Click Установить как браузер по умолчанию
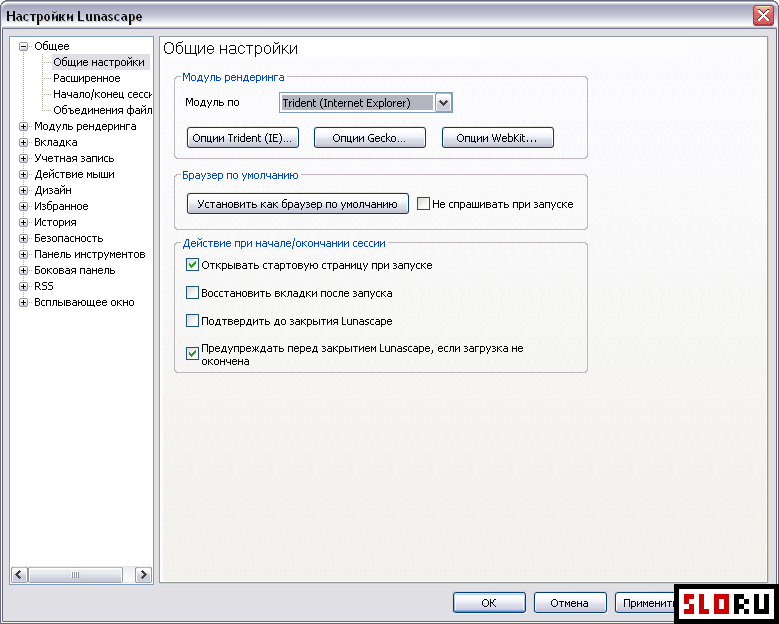 tap(298, 204)
